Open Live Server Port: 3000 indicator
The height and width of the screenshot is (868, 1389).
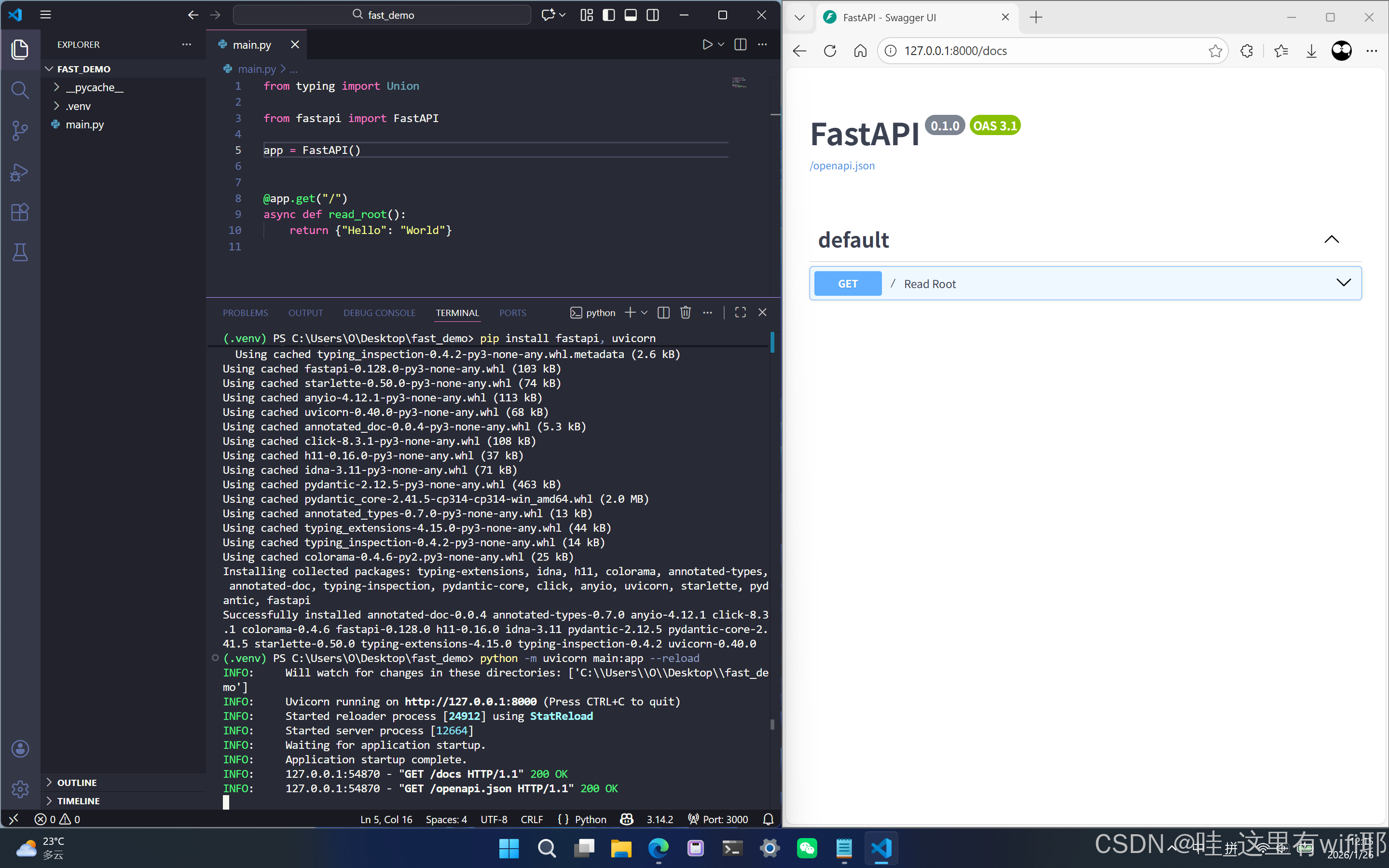coord(718,819)
